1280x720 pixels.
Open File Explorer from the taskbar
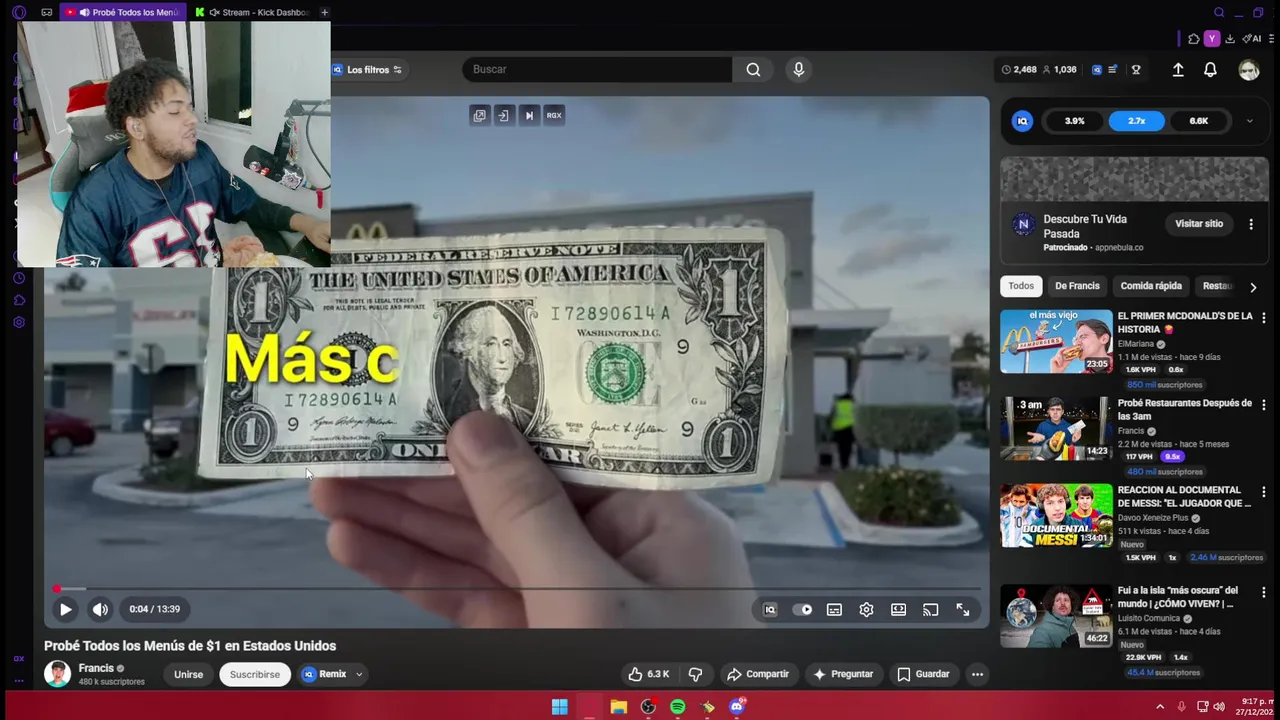point(619,707)
